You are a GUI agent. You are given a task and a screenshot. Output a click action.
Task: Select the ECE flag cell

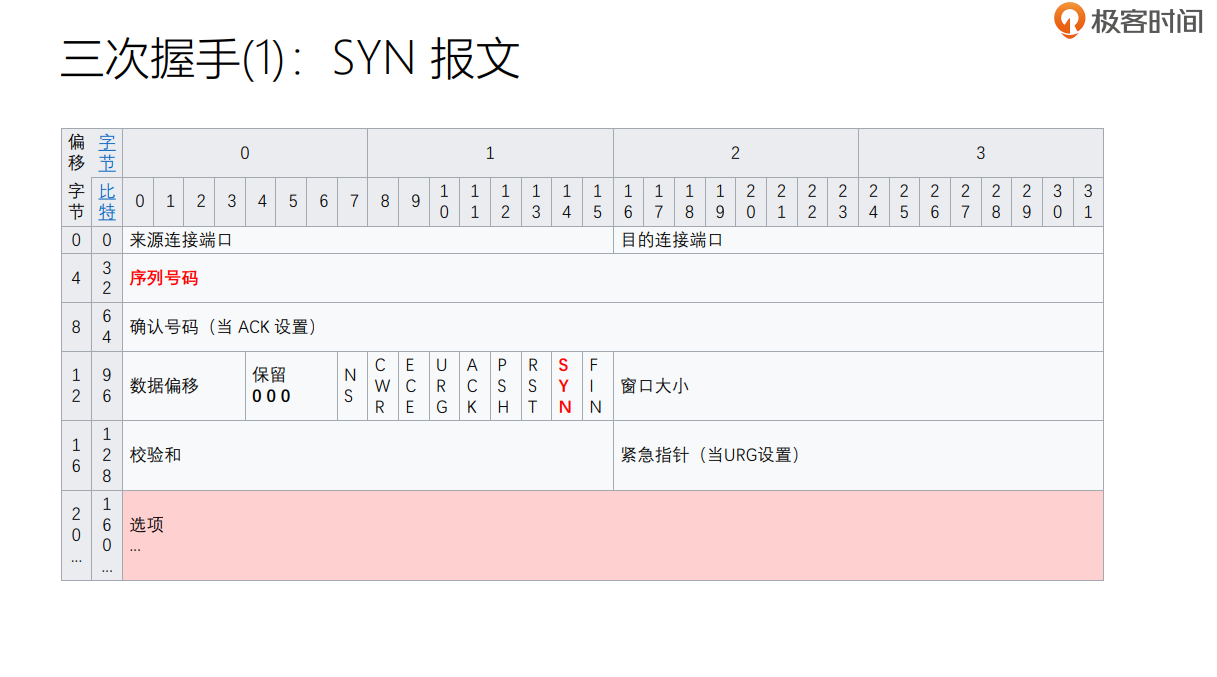[410, 386]
